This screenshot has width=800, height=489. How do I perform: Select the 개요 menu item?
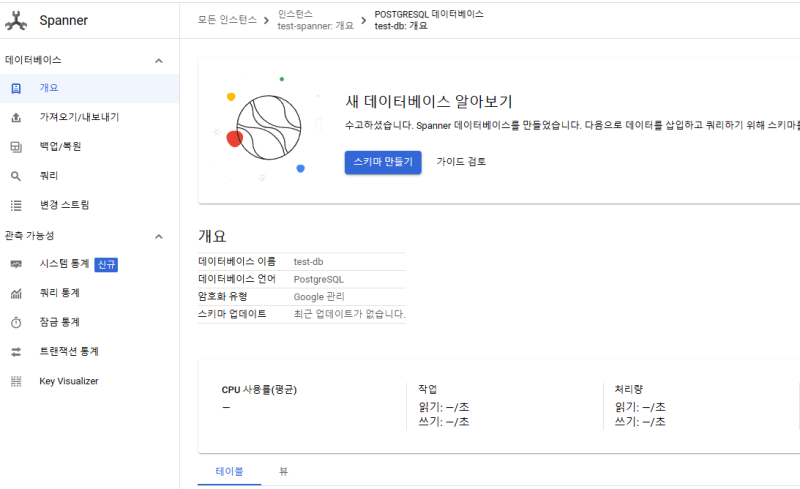89,88
